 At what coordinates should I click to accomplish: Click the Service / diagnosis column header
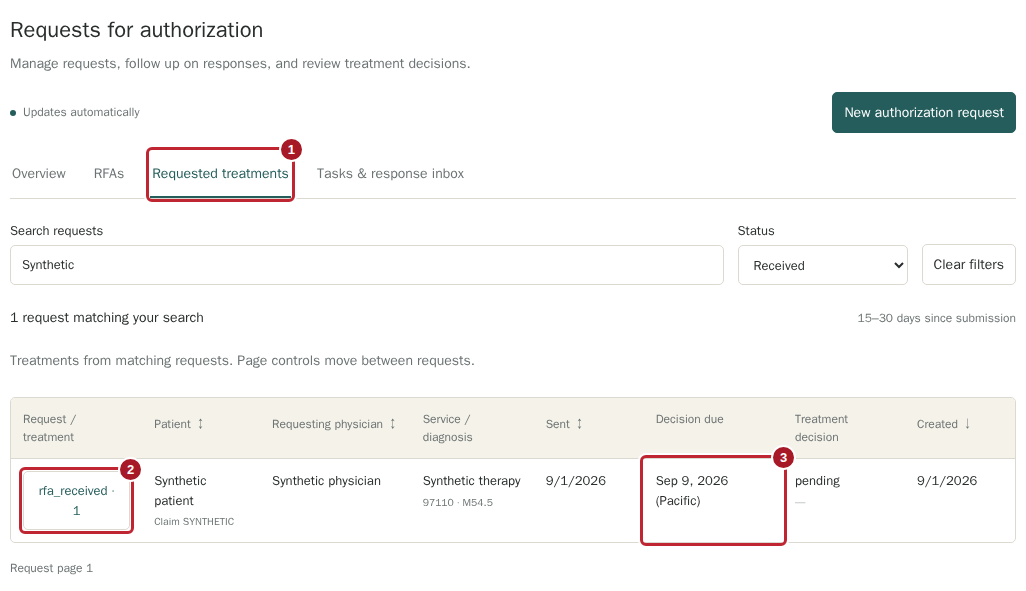(447, 428)
